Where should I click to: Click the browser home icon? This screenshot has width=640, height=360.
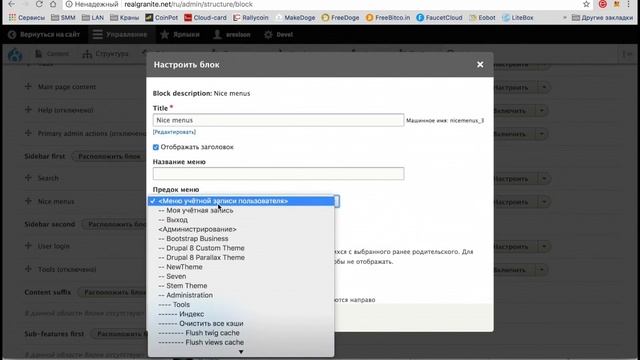(x=53, y=4)
